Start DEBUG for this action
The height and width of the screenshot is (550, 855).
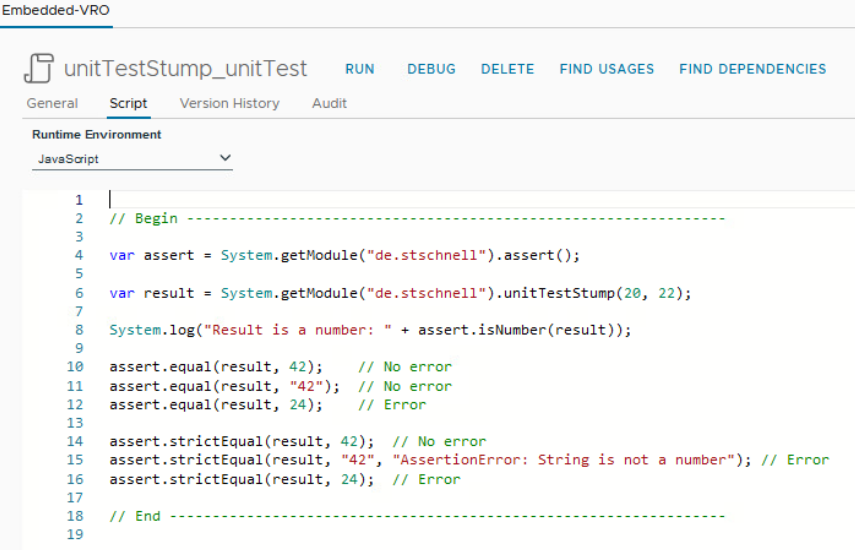pyautogui.click(x=431, y=69)
